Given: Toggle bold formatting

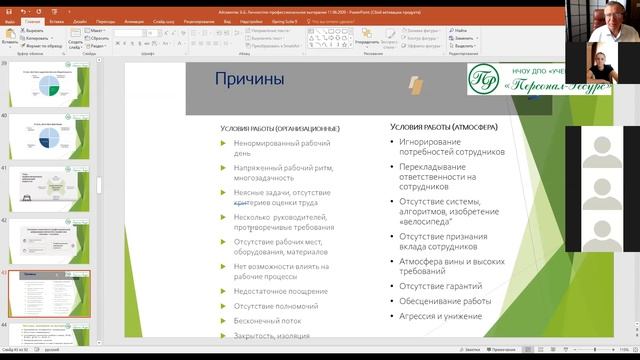Looking at the screenshot, I should point(118,43).
